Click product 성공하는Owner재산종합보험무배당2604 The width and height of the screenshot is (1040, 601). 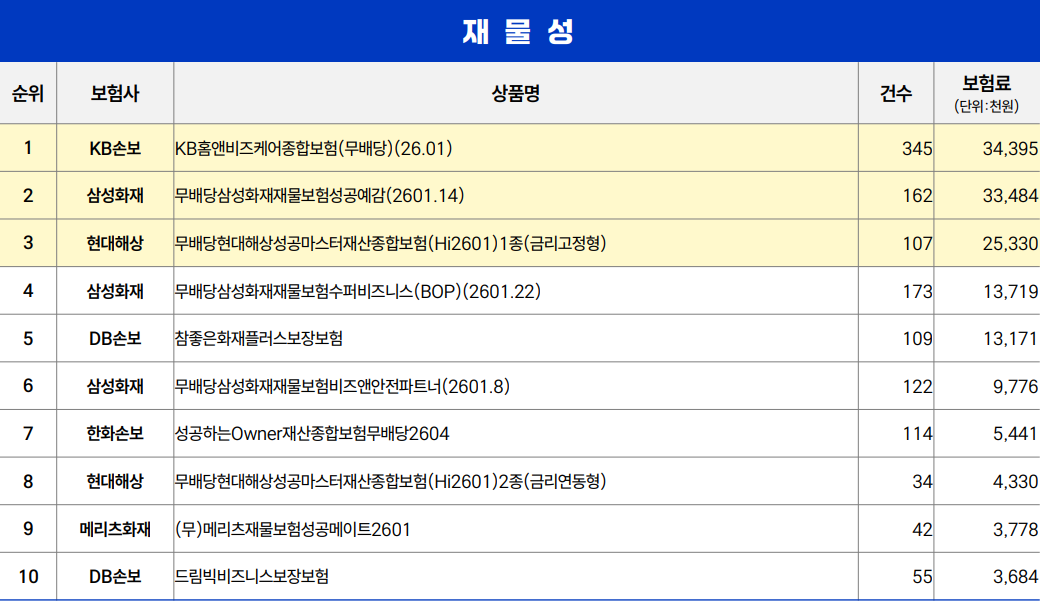click(312, 434)
